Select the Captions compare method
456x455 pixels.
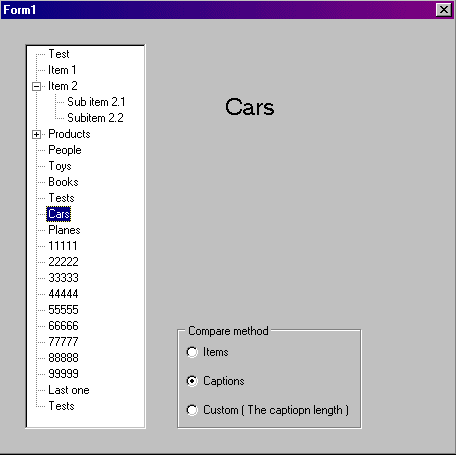click(192, 381)
